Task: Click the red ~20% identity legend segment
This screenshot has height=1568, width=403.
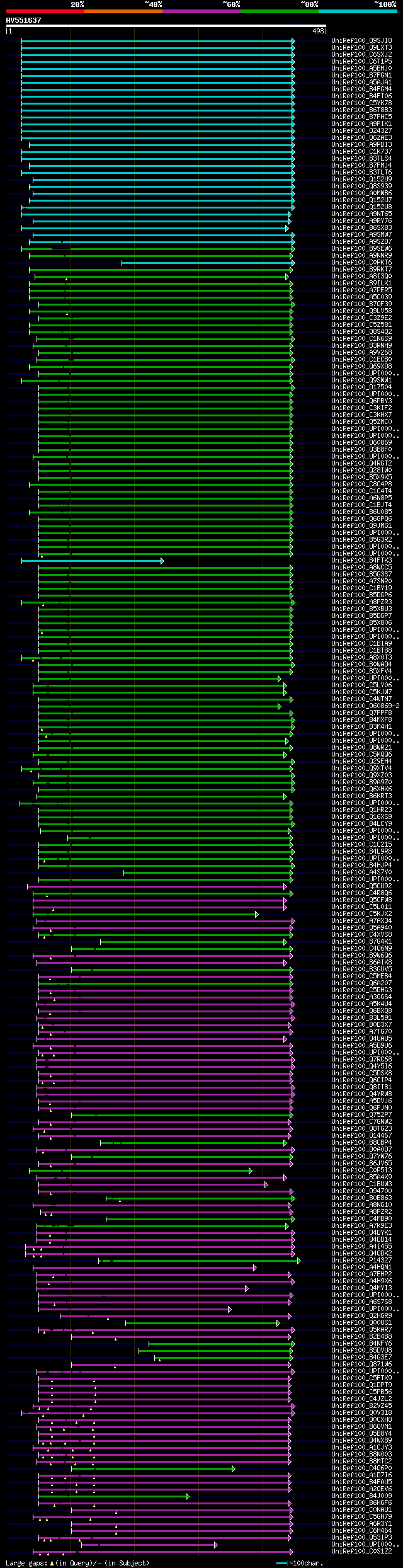Action: [45, 11]
